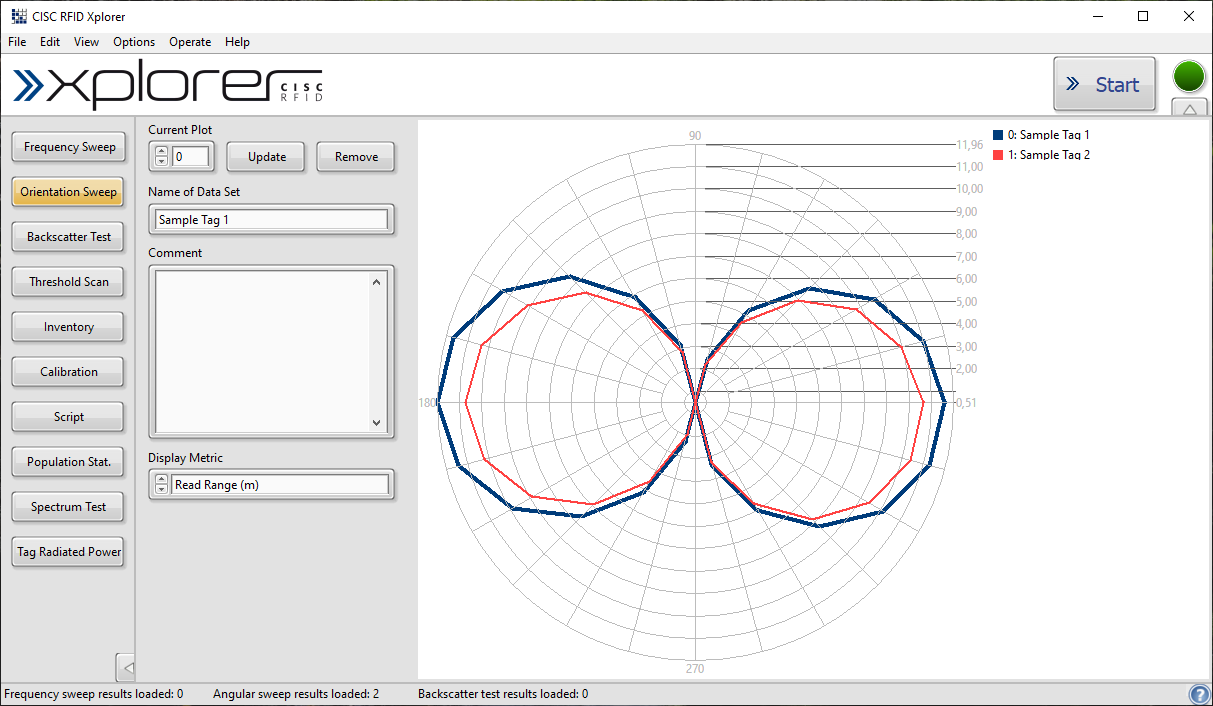Click the 0,51 axis minimum value

(x=965, y=403)
